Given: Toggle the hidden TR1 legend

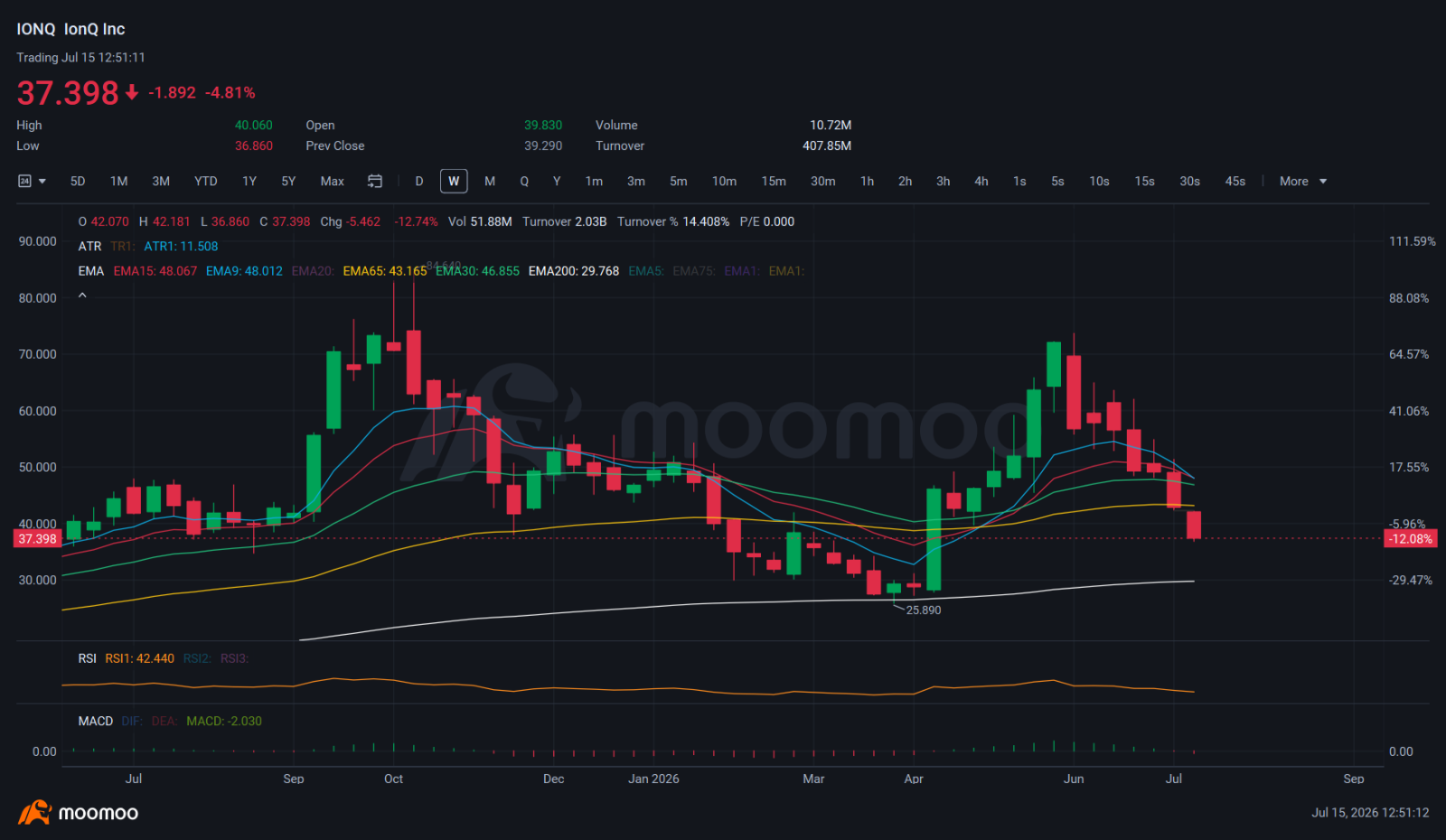Looking at the screenshot, I should point(122,246).
